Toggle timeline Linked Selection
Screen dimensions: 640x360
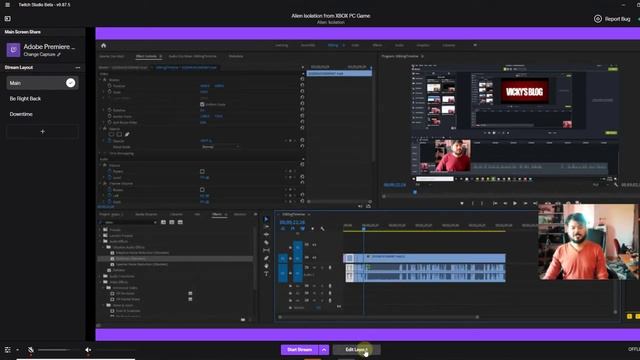pos(302,229)
